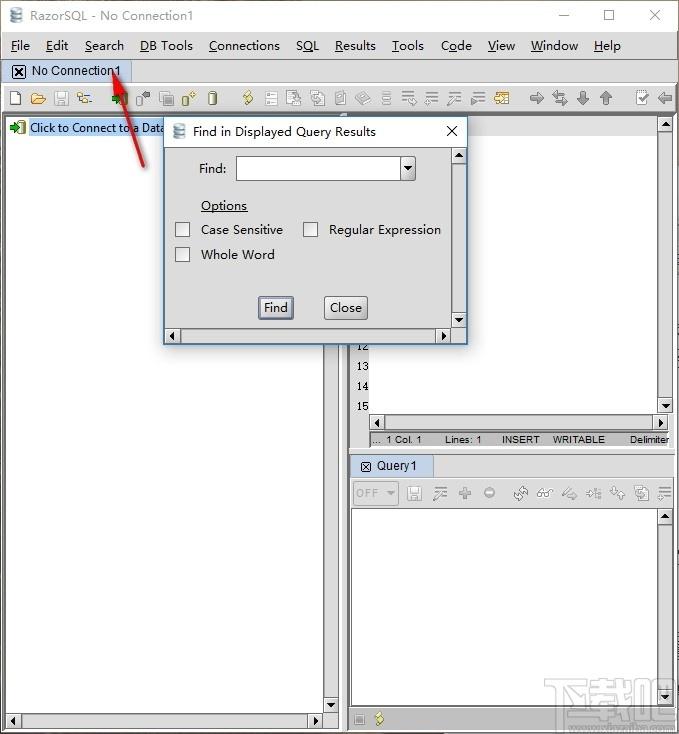
Task: Open the Edit menu
Action: 57,46
